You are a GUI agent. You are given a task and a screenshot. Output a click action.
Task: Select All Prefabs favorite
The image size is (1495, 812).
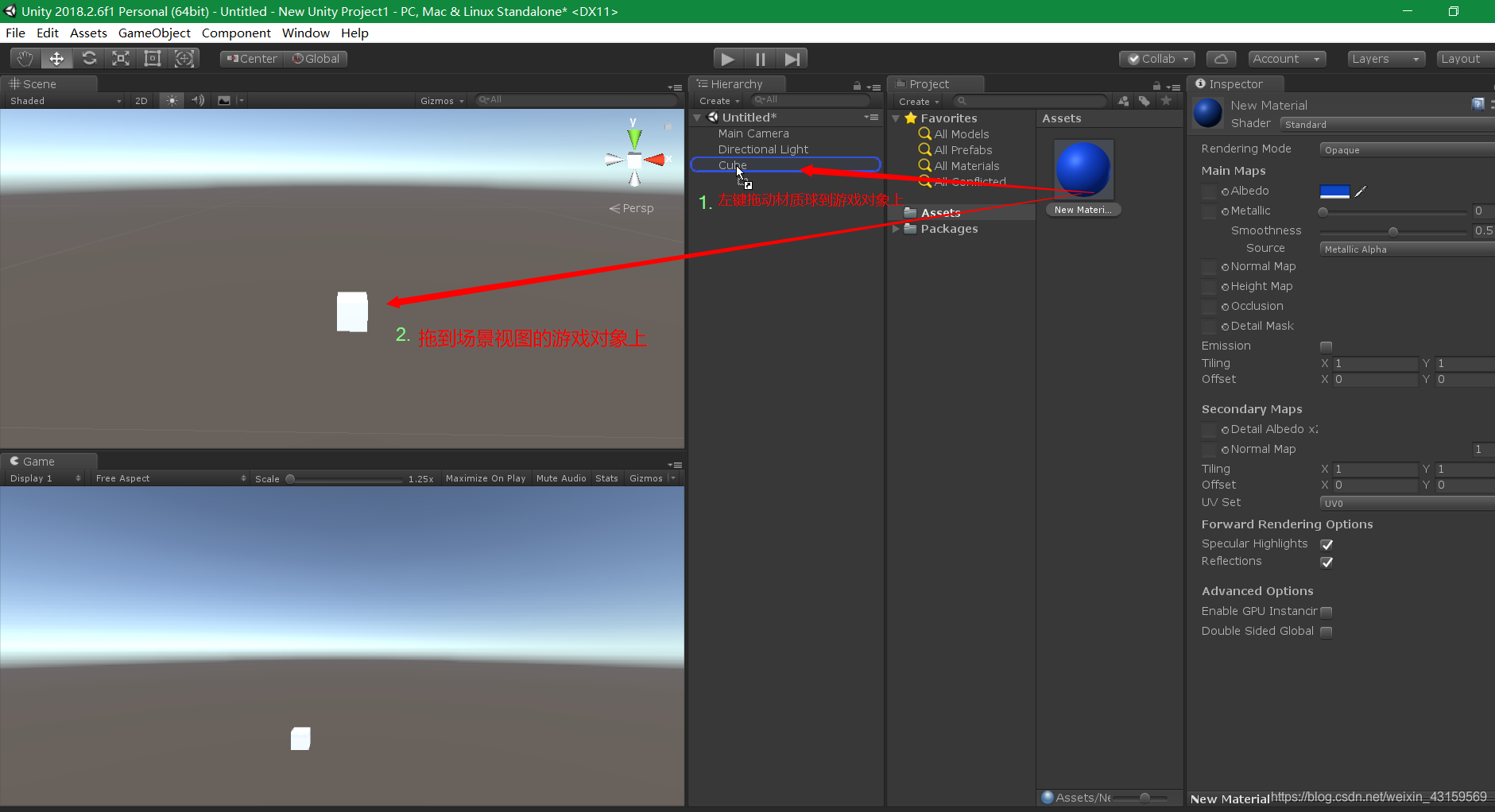click(x=962, y=150)
